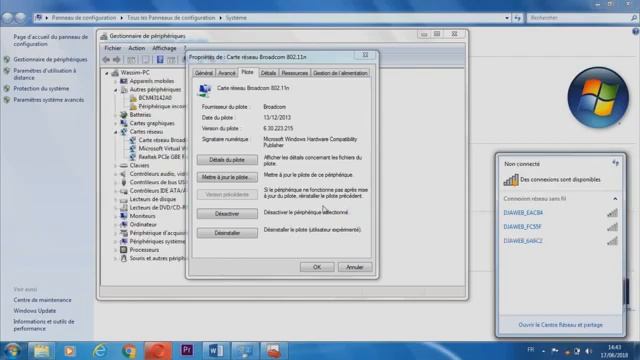Click Mettre à jour le pilote button
Screen dimensions: 640x360
(x=227, y=178)
